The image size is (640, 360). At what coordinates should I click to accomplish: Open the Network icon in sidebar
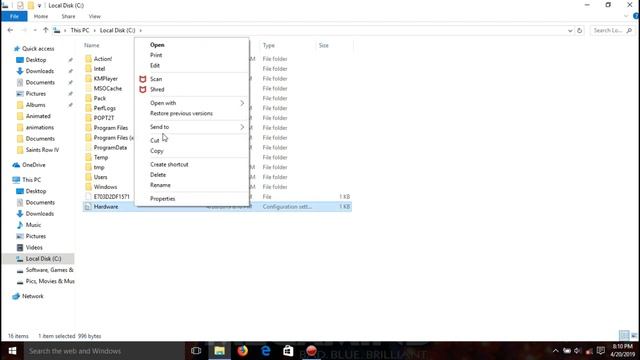tap(16, 296)
